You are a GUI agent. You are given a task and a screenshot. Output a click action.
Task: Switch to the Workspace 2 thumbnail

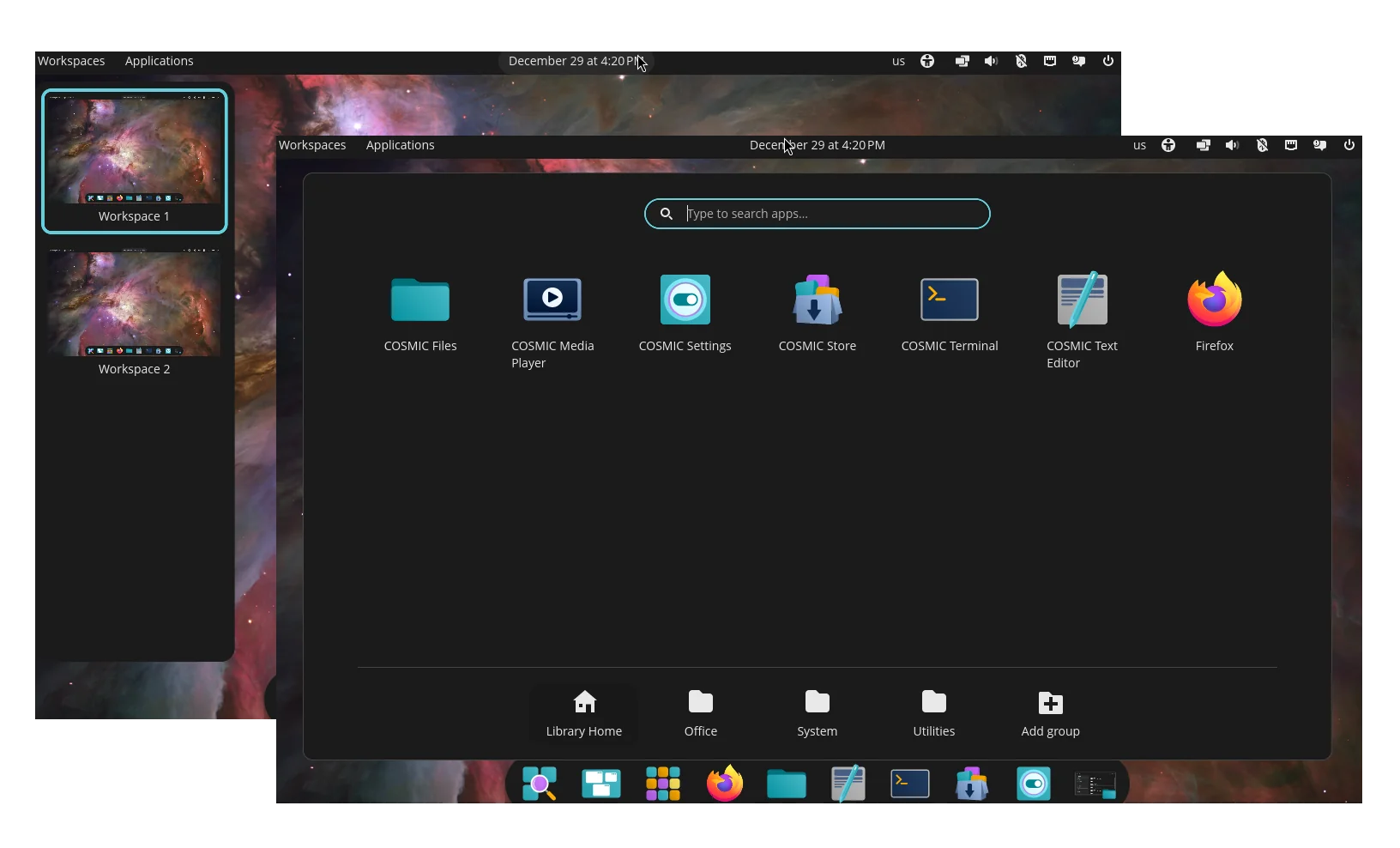135,312
